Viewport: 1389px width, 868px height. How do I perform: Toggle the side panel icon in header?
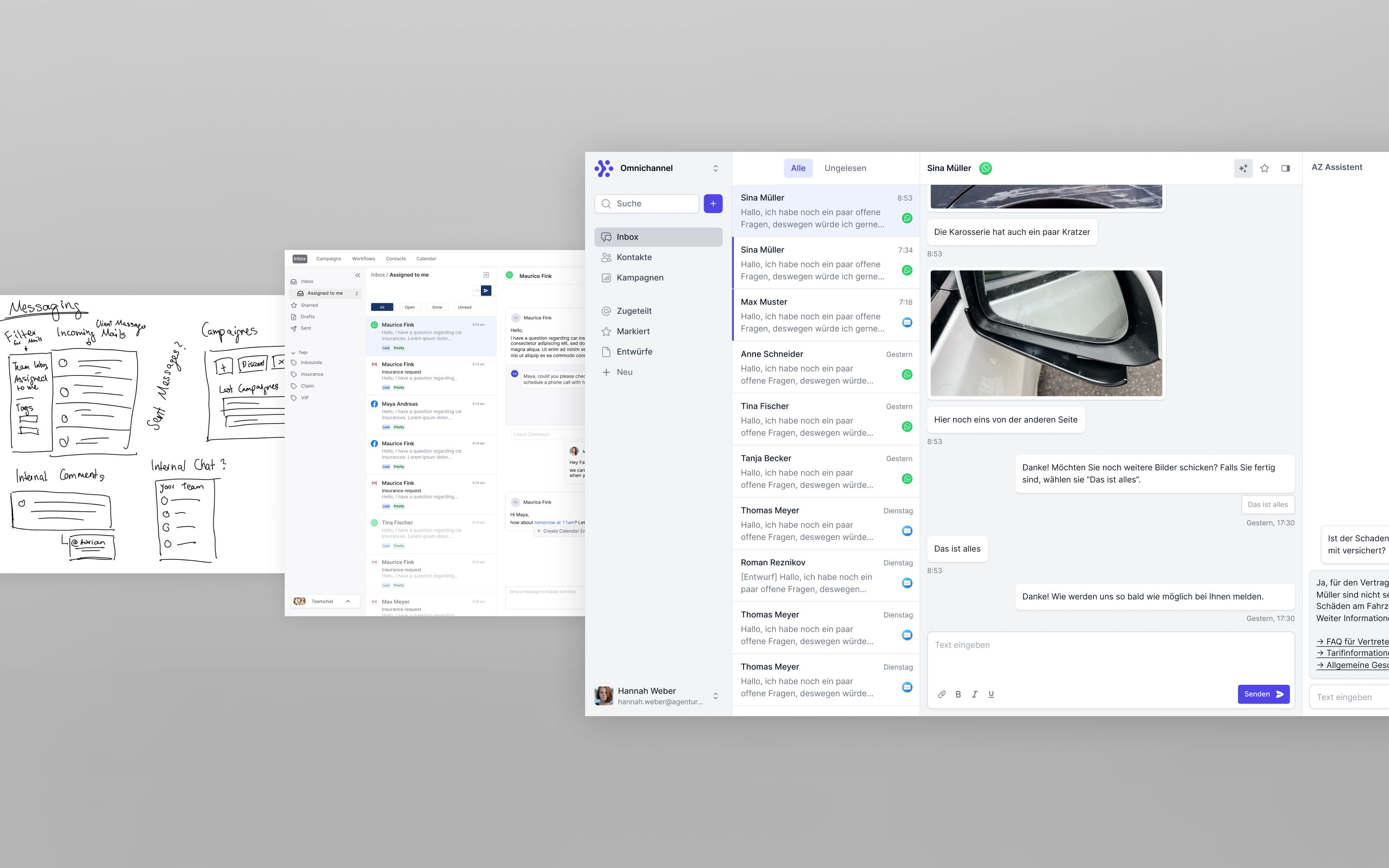pos(1285,168)
